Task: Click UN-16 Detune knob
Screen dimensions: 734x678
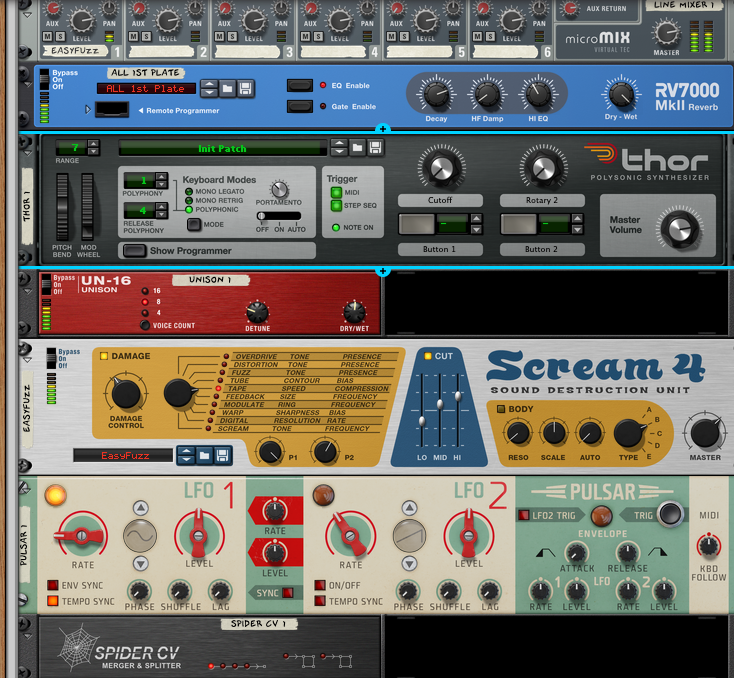Action: [257, 312]
